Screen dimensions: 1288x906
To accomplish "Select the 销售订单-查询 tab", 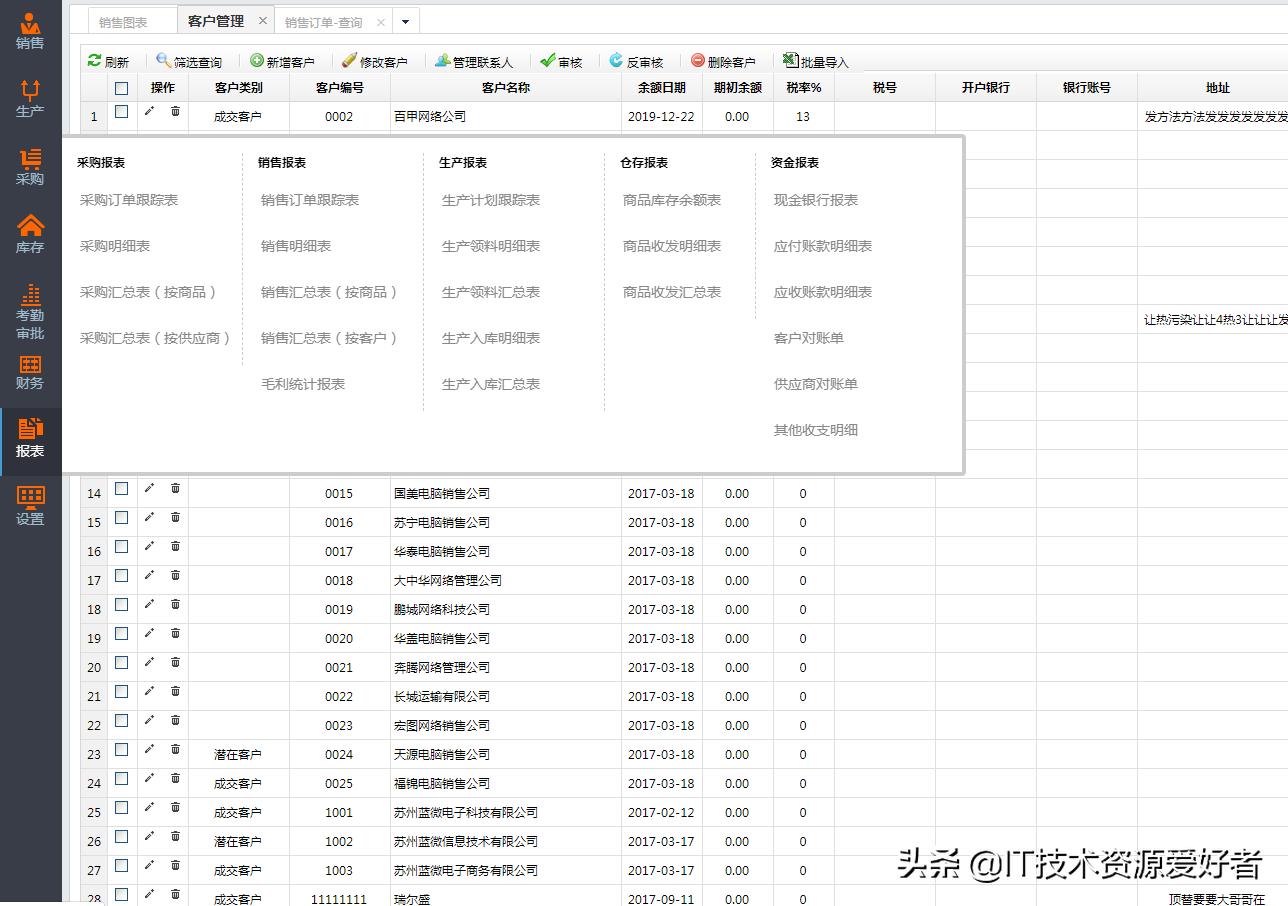I will point(325,20).
